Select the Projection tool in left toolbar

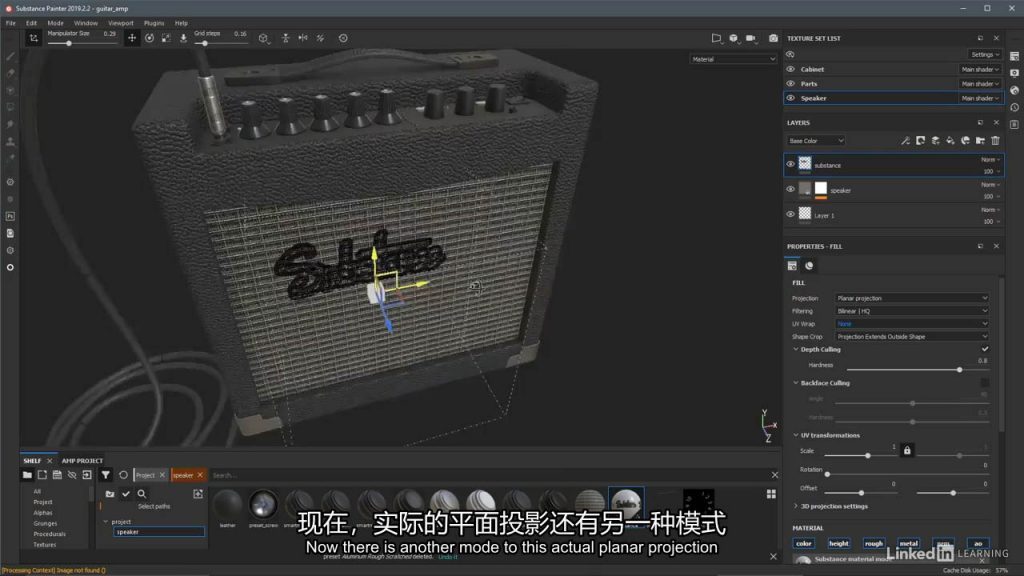click(x=10, y=90)
